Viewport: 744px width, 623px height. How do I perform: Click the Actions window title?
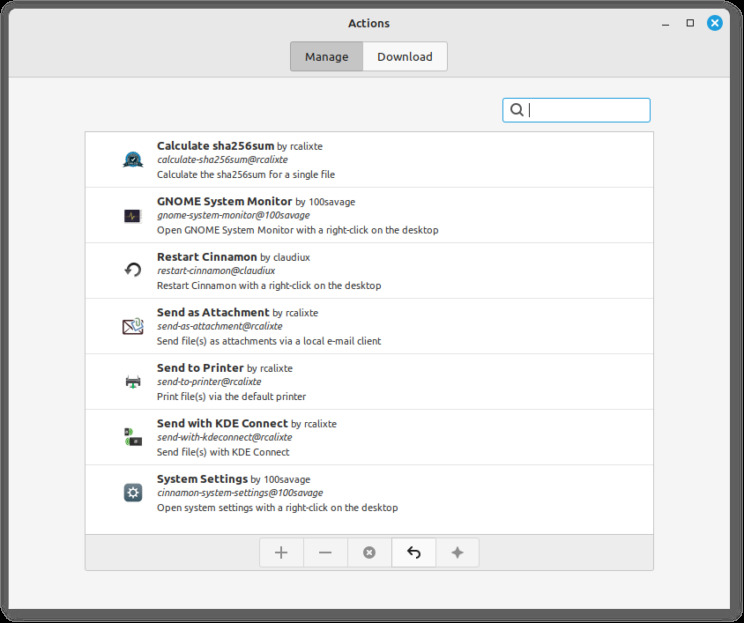click(x=369, y=23)
